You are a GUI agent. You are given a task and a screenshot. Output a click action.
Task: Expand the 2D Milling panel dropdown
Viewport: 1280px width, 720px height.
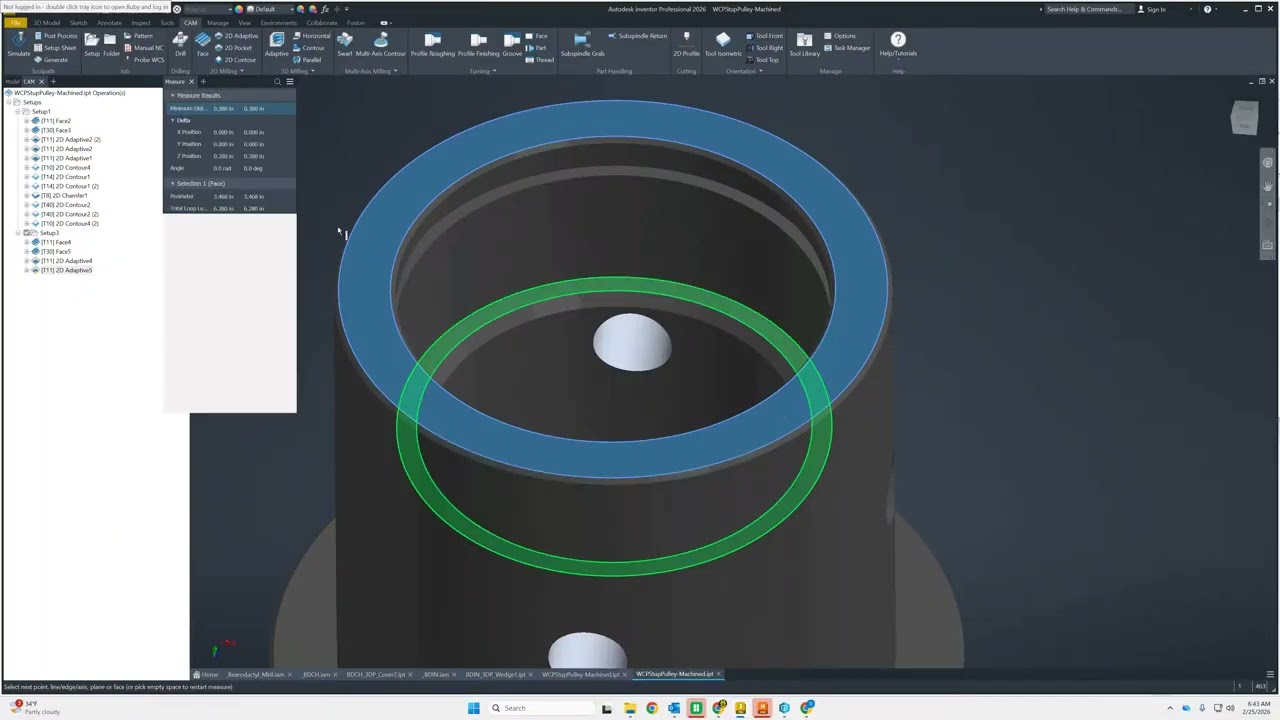click(x=241, y=71)
